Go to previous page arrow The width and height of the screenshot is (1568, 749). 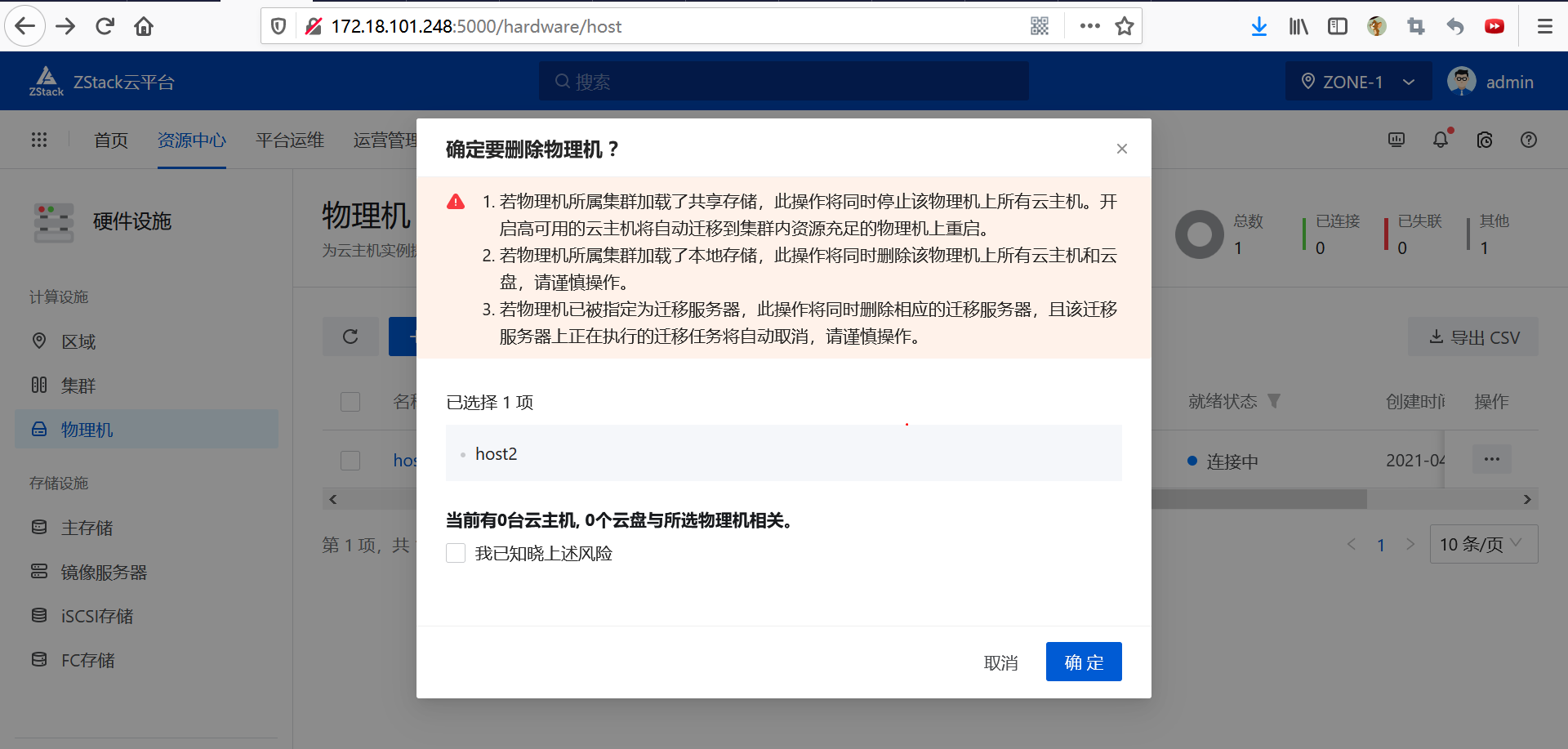click(1352, 544)
